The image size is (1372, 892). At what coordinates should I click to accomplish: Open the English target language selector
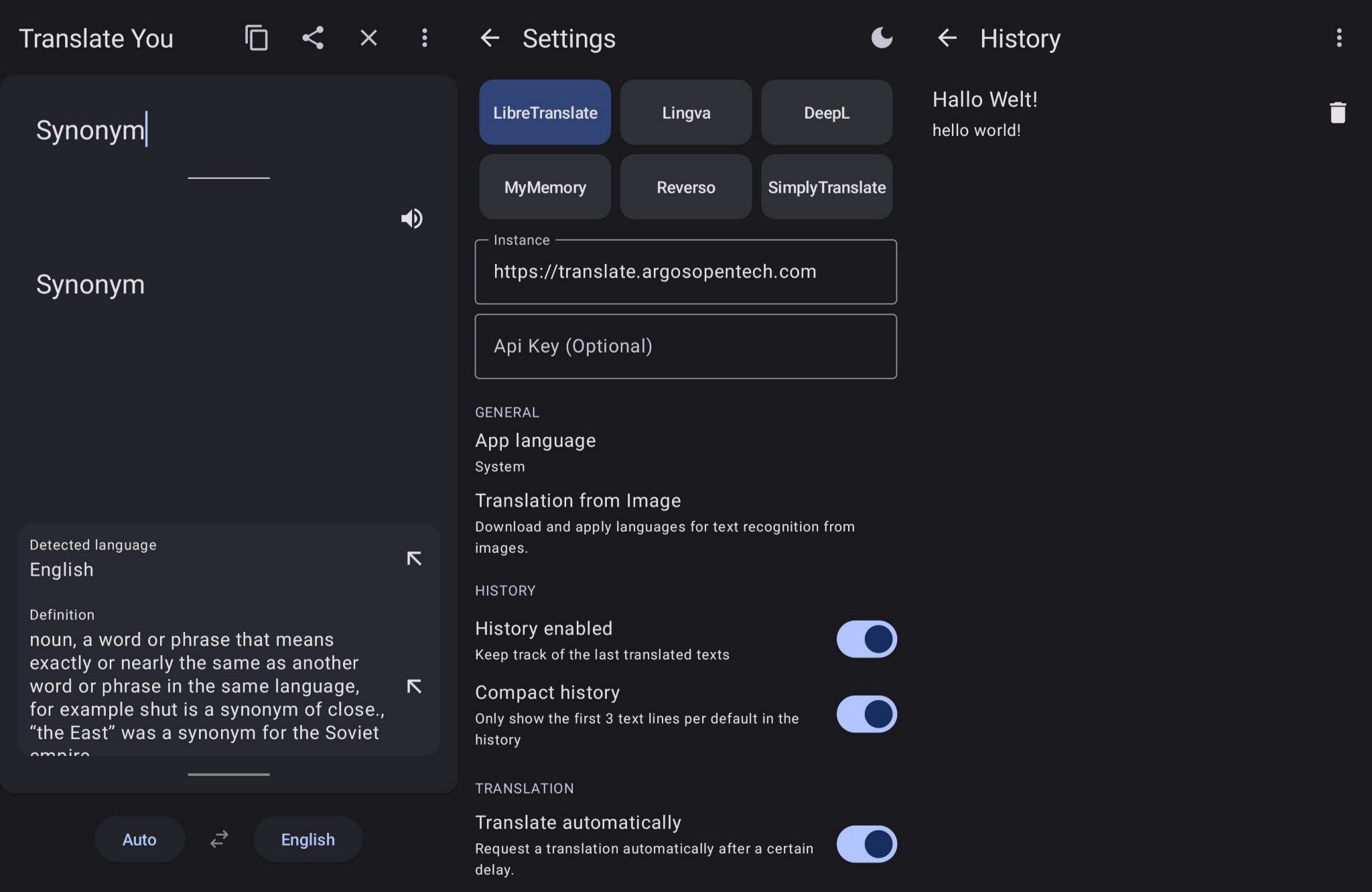[x=307, y=839]
